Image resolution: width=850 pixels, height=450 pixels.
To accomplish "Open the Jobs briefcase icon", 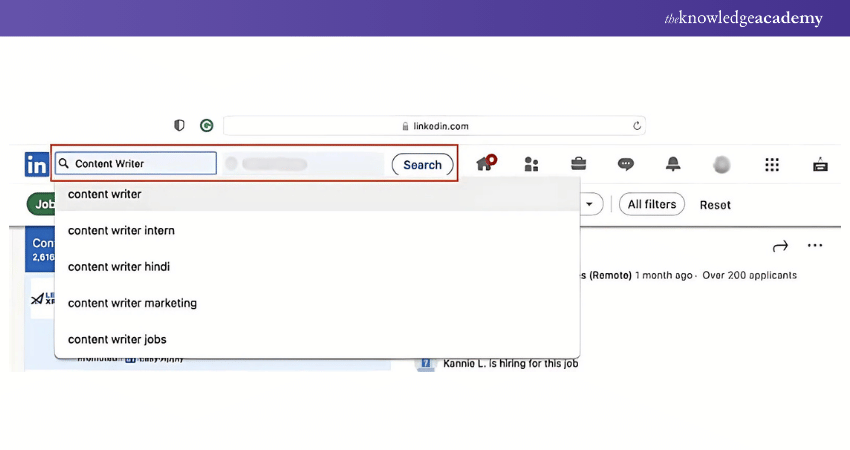I will tap(578, 164).
